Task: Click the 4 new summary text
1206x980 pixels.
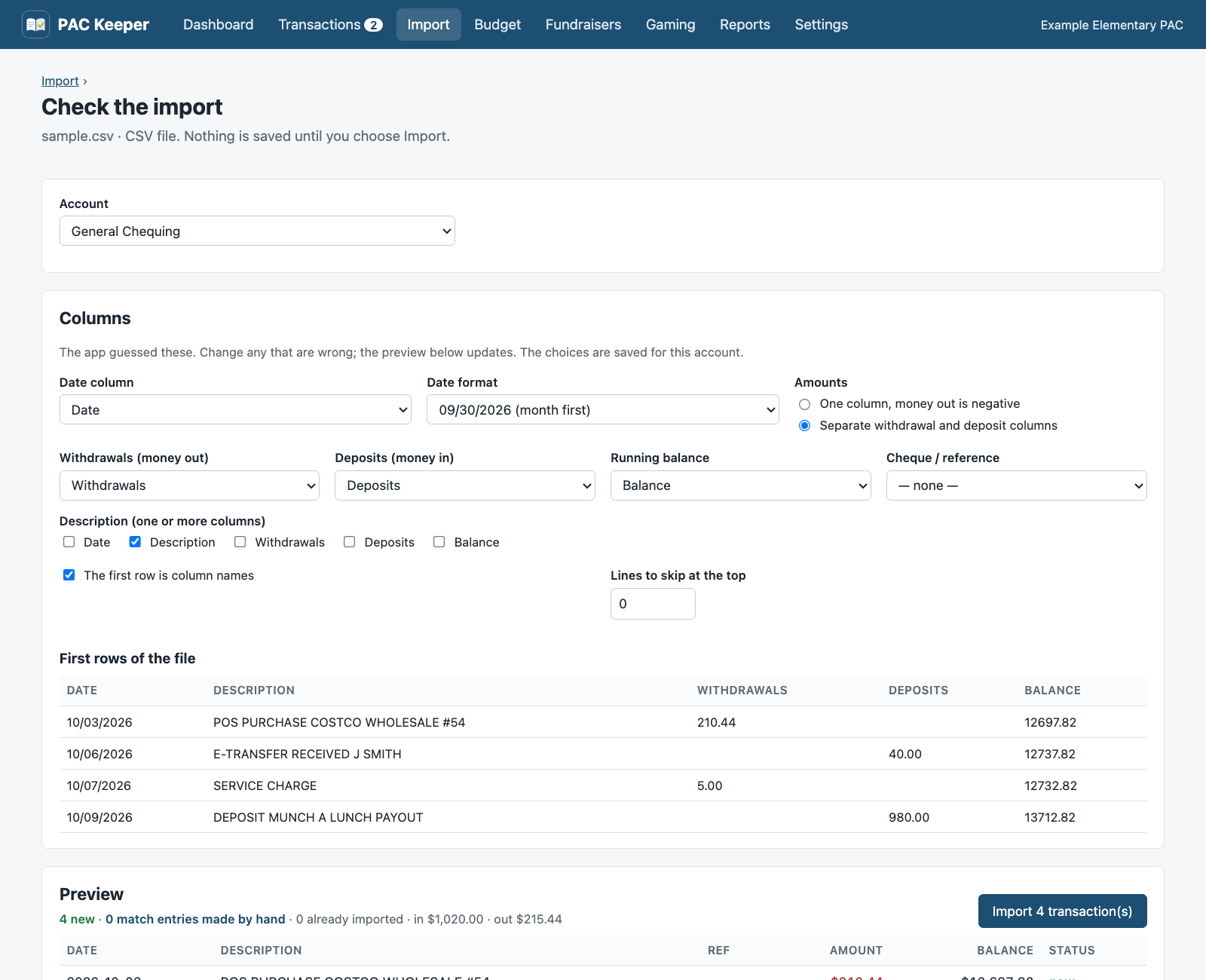Action: click(77, 919)
